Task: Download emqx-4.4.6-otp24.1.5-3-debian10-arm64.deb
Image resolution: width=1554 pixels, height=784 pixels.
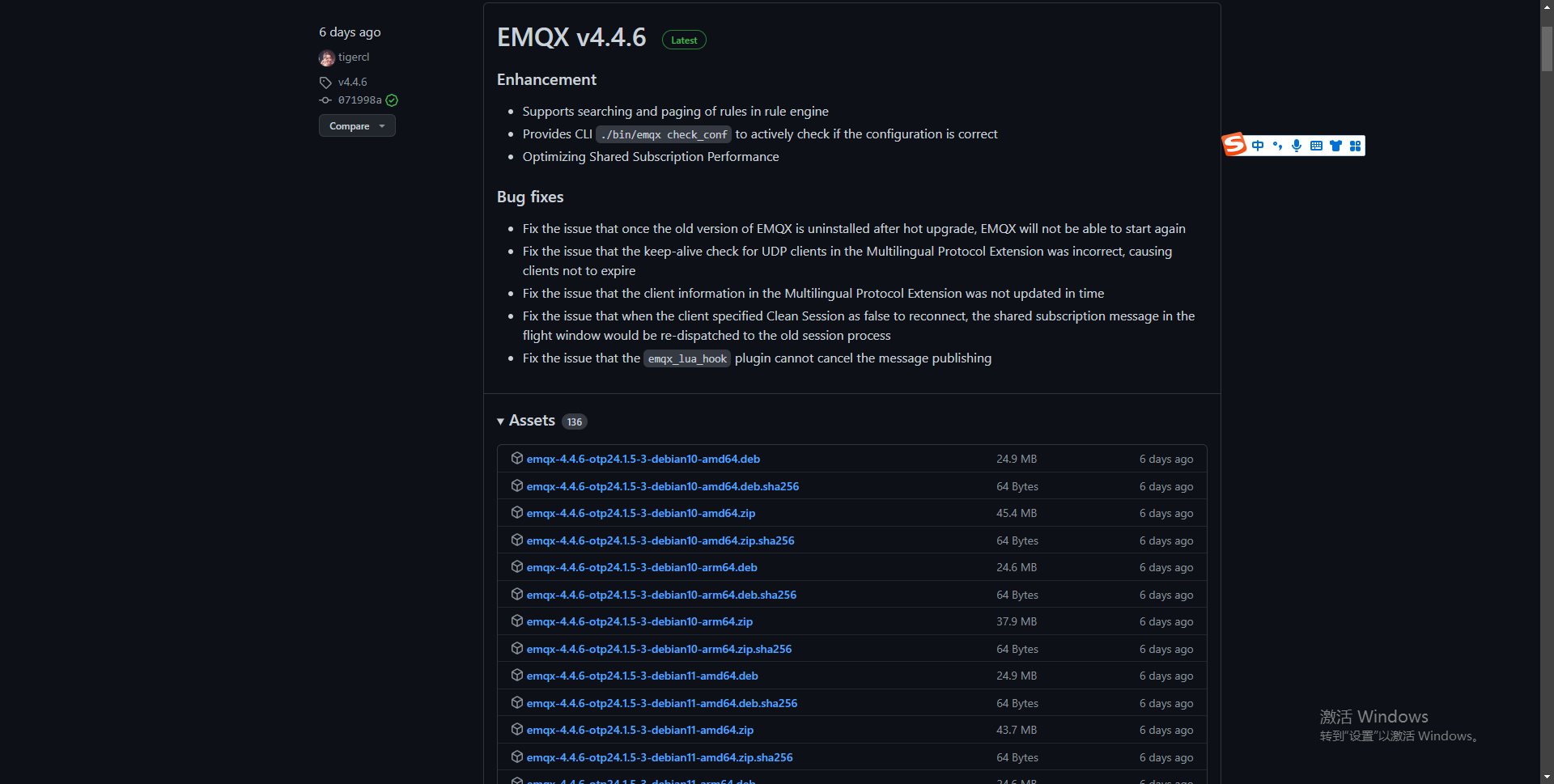Action: (643, 567)
